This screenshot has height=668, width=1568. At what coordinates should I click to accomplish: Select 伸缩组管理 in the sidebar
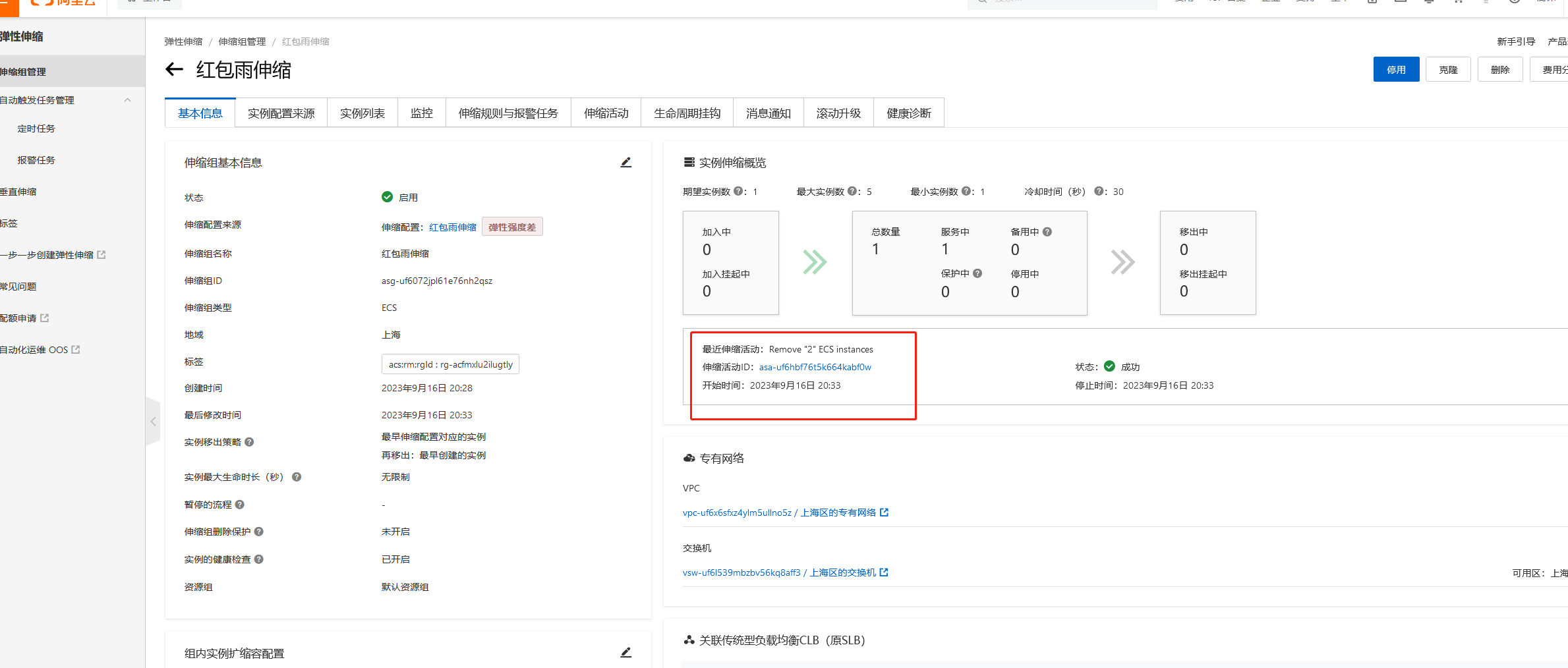pyautogui.click(x=73, y=71)
